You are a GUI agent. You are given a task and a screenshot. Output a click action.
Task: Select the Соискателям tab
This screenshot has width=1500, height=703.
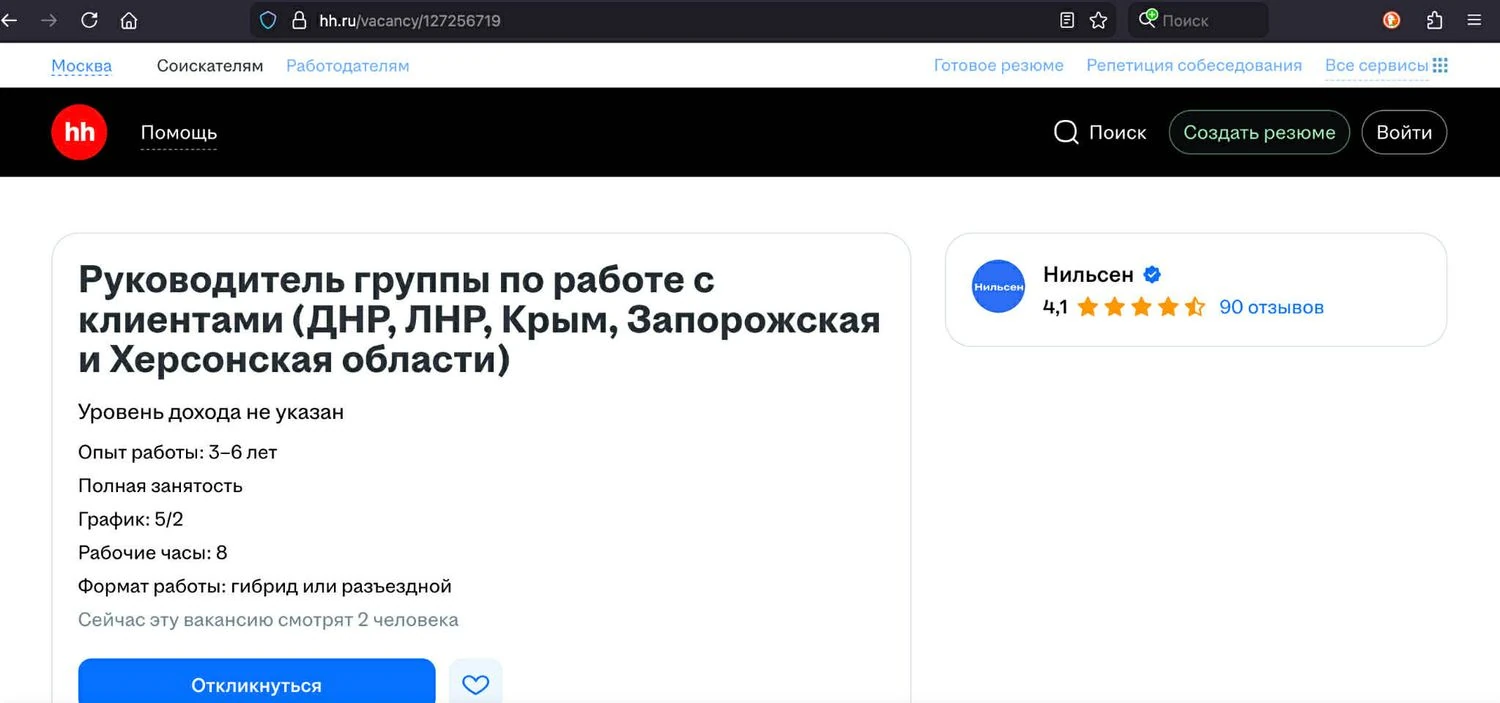pos(210,66)
